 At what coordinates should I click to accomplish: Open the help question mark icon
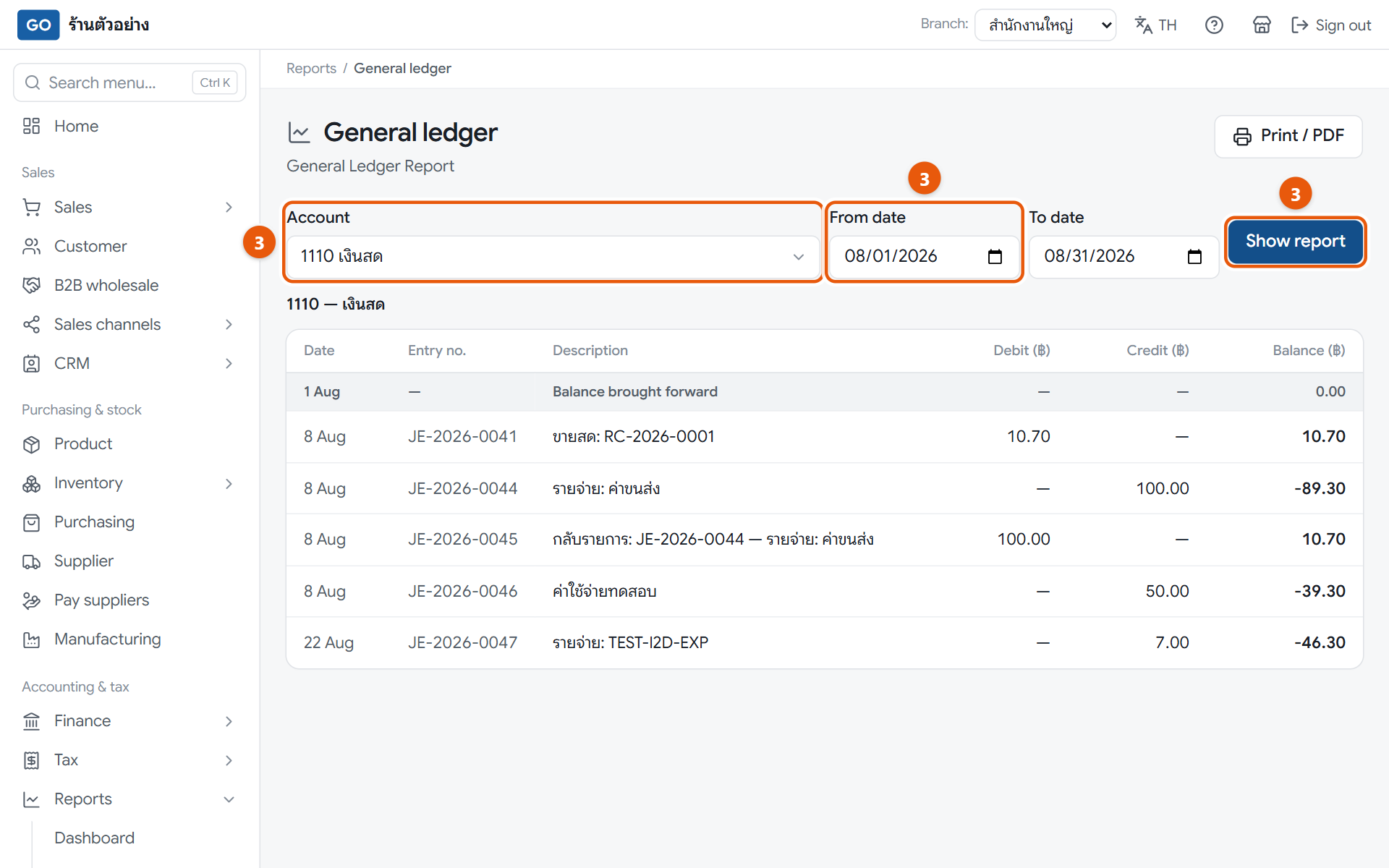1214,25
